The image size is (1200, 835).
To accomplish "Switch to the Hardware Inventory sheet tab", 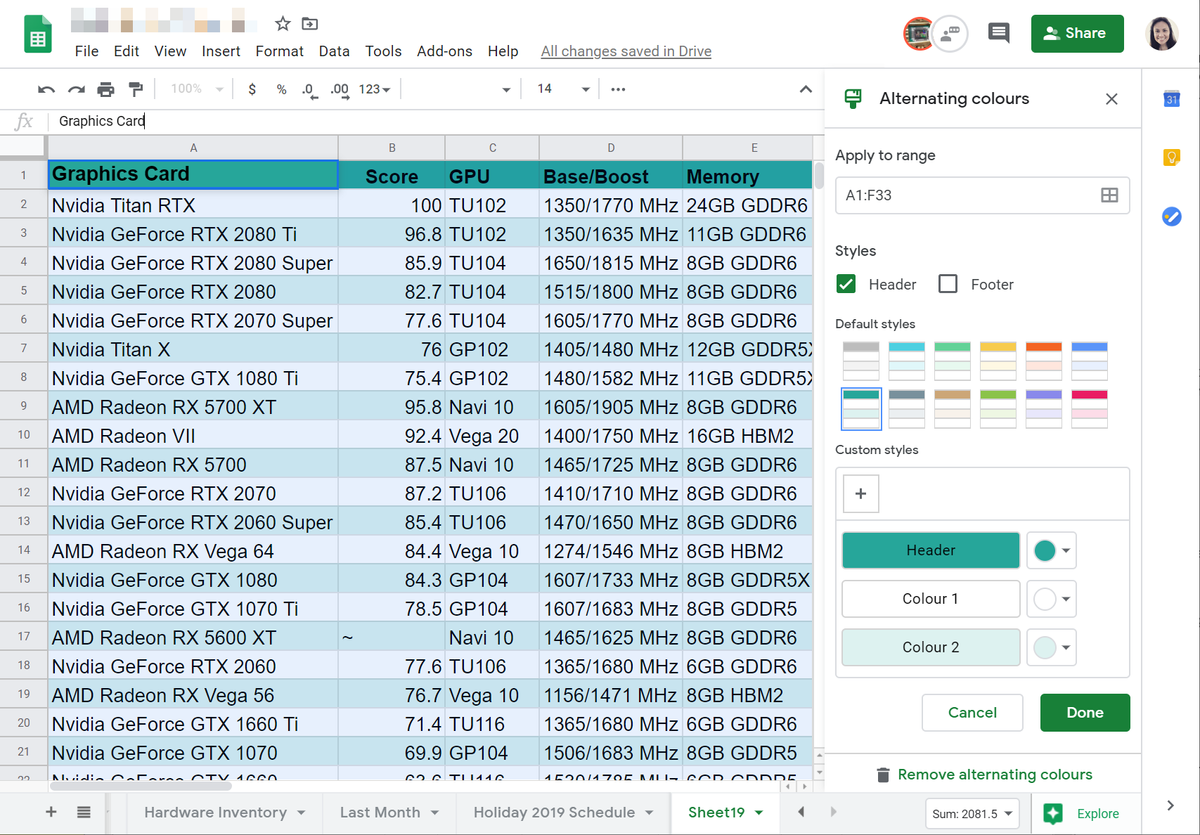I will point(213,813).
